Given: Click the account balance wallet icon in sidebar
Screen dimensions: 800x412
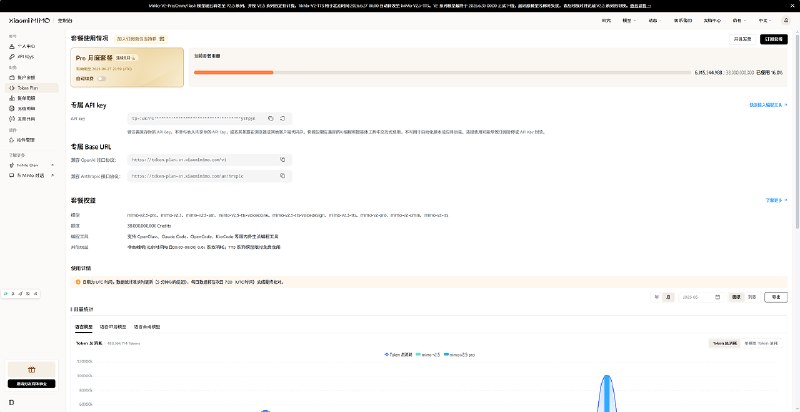Looking at the screenshot, I should pos(12,78).
